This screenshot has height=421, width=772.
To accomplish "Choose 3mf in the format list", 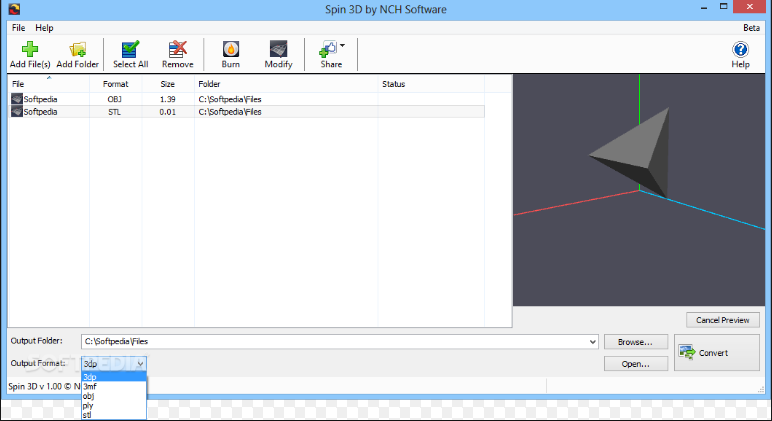I will tap(114, 387).
